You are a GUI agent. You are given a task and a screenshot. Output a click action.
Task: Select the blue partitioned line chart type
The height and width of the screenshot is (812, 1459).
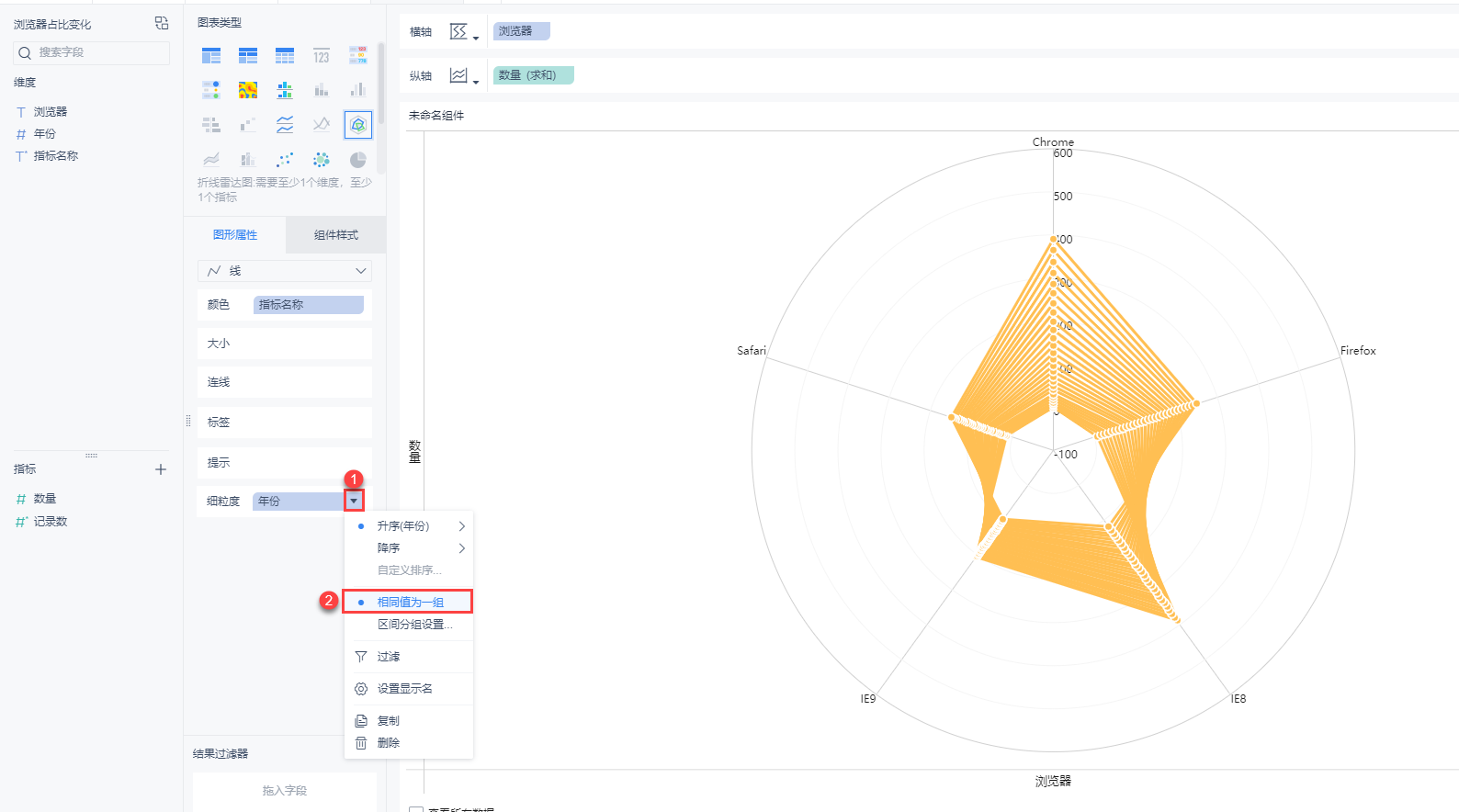pos(285,124)
